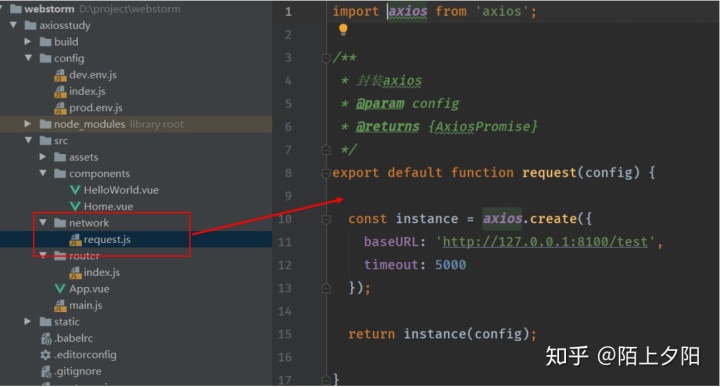
Task: Click line number 15 in the gutter
Action: click(285, 334)
